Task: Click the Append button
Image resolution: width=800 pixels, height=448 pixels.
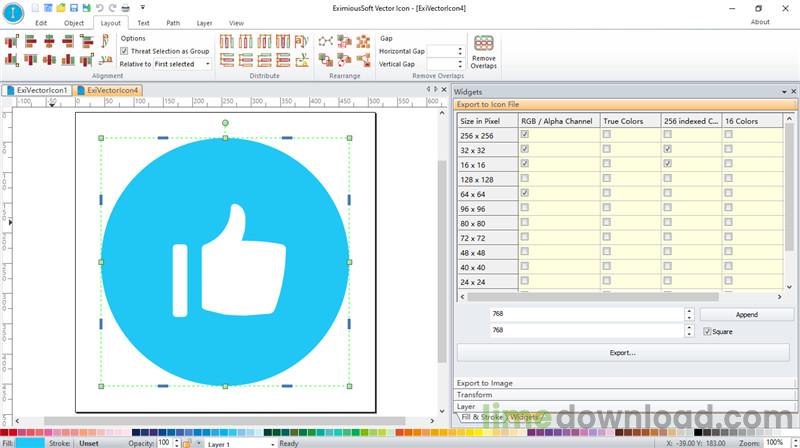Action: 746,315
